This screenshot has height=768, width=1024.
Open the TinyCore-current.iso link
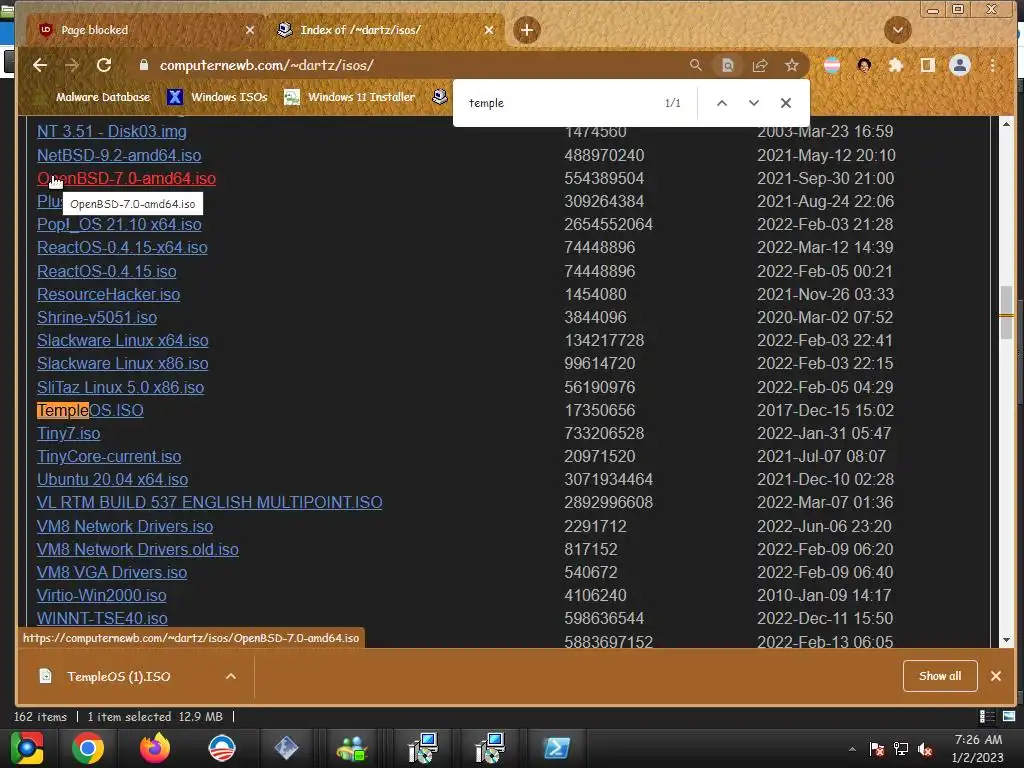(109, 456)
